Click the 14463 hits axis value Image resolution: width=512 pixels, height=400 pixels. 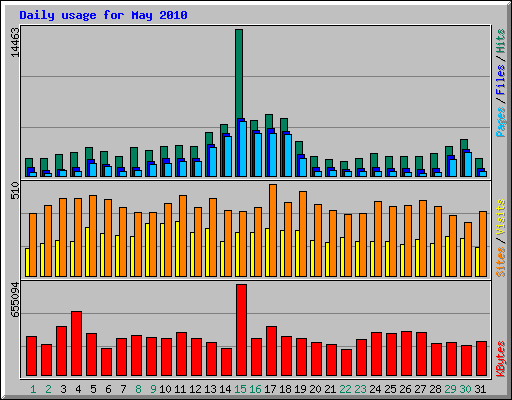coord(15,42)
